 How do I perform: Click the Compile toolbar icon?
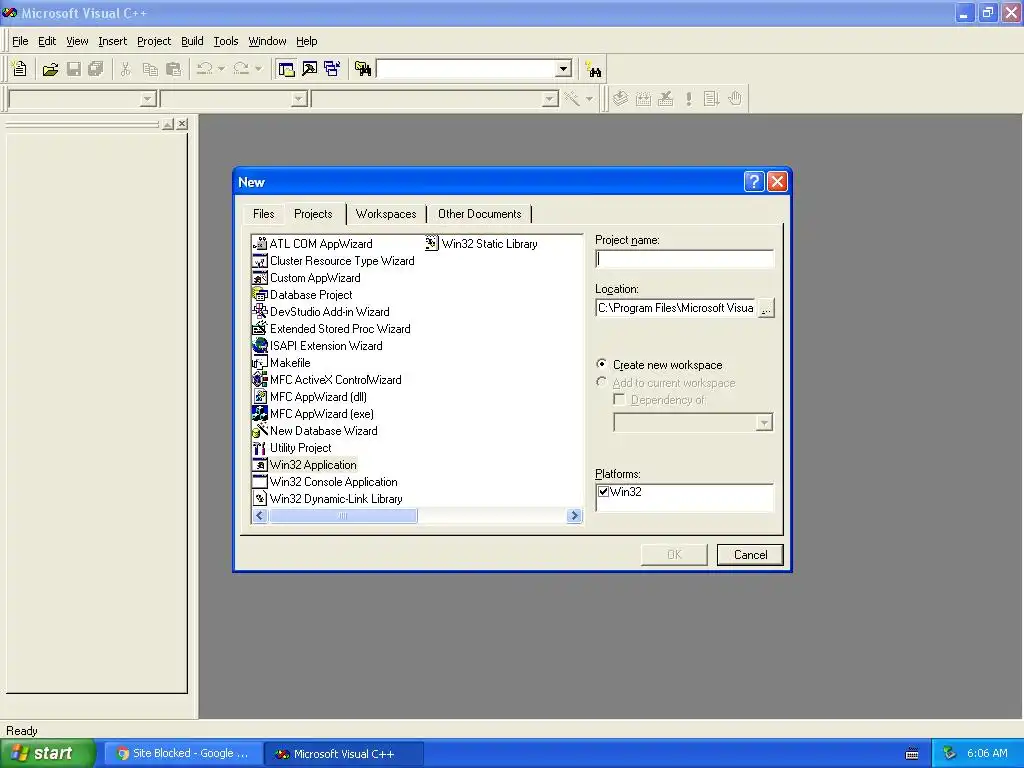click(x=620, y=99)
